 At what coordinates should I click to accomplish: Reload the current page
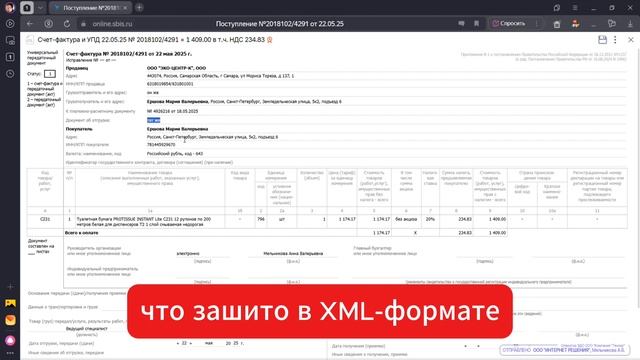coord(67,24)
